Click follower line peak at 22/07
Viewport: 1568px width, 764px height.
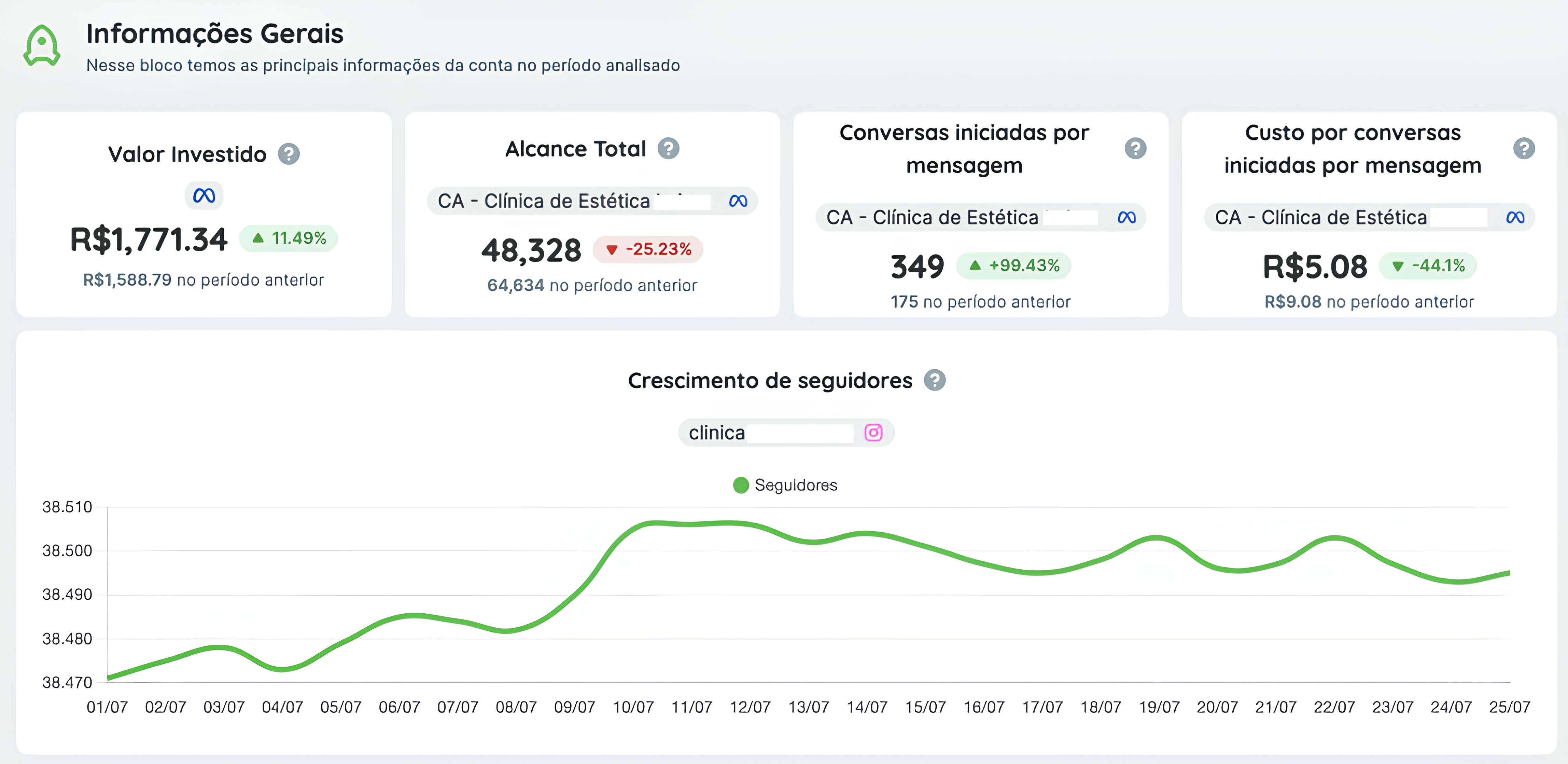click(x=1334, y=538)
